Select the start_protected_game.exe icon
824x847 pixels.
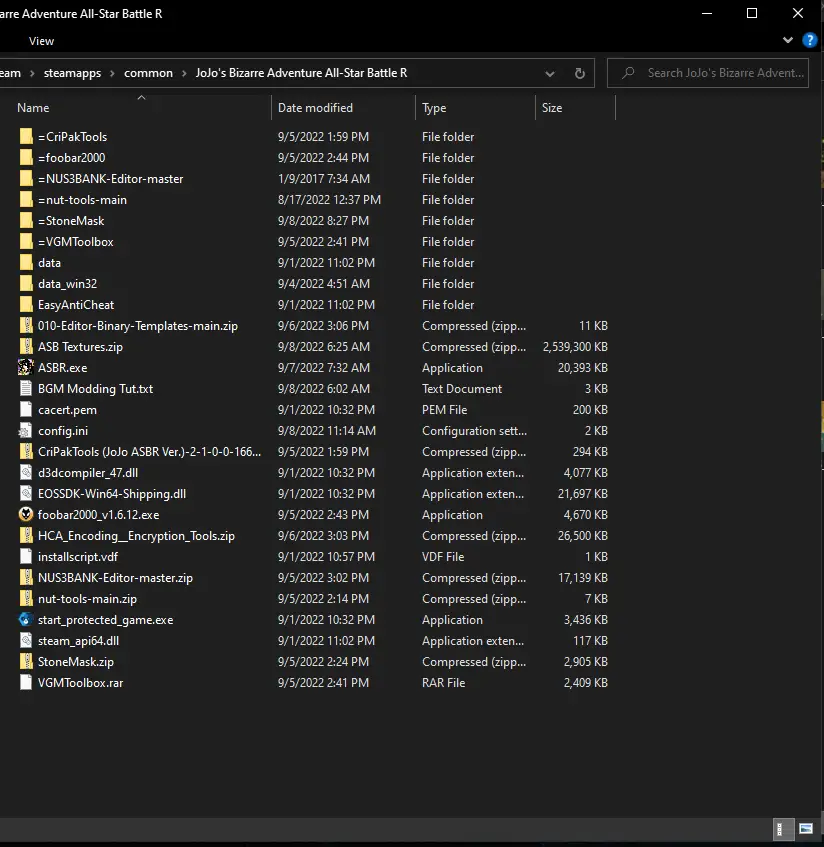[25, 620]
